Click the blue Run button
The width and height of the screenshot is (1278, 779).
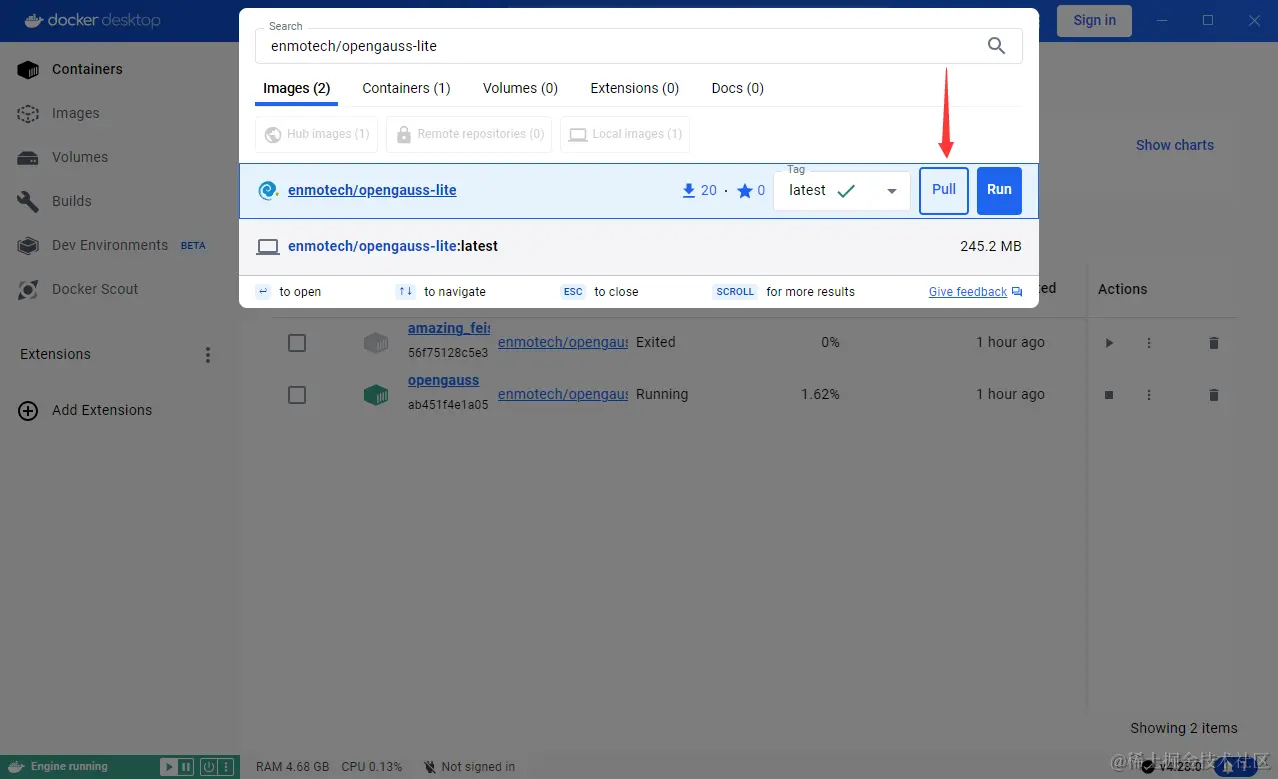(x=999, y=190)
